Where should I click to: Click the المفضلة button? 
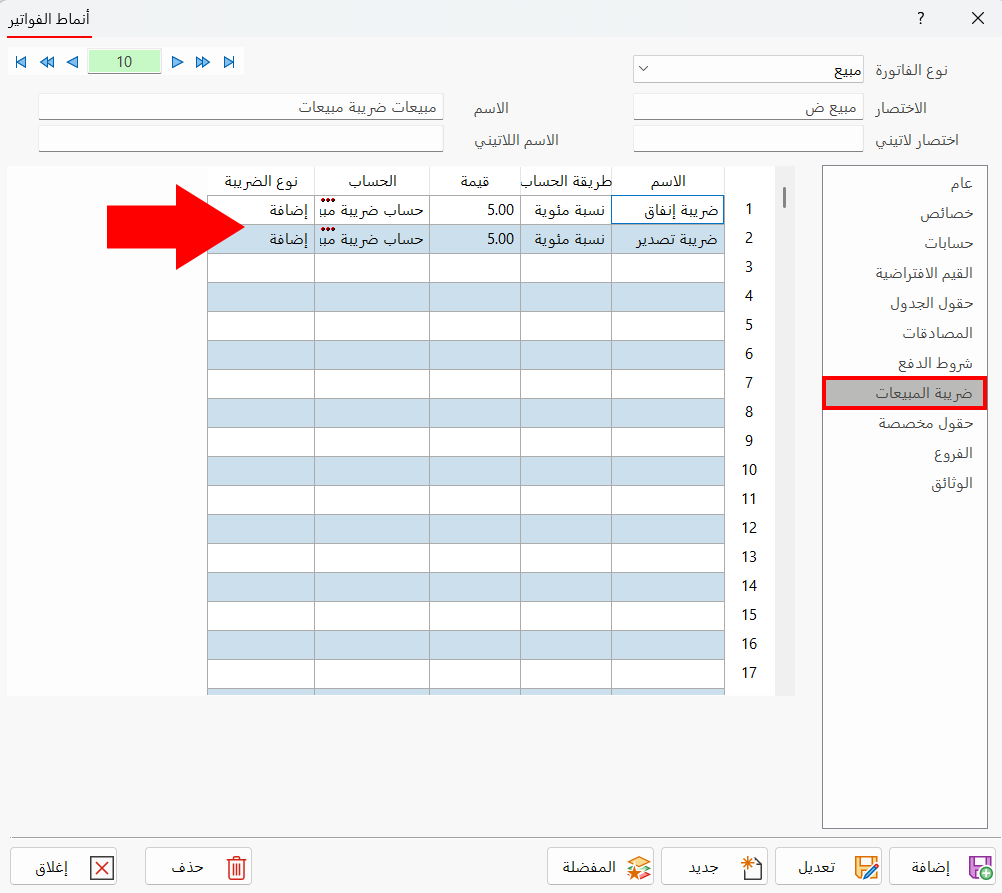tap(600, 867)
